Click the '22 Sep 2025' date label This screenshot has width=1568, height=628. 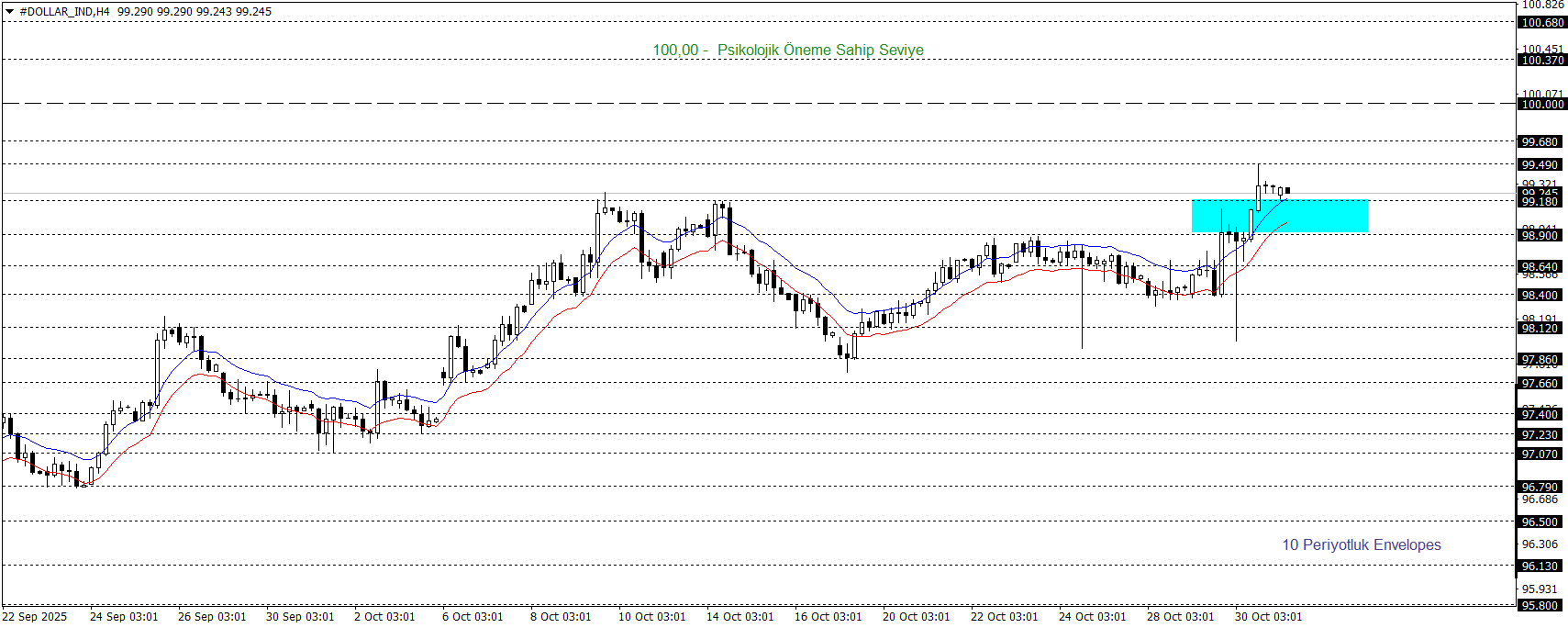[x=35, y=617]
